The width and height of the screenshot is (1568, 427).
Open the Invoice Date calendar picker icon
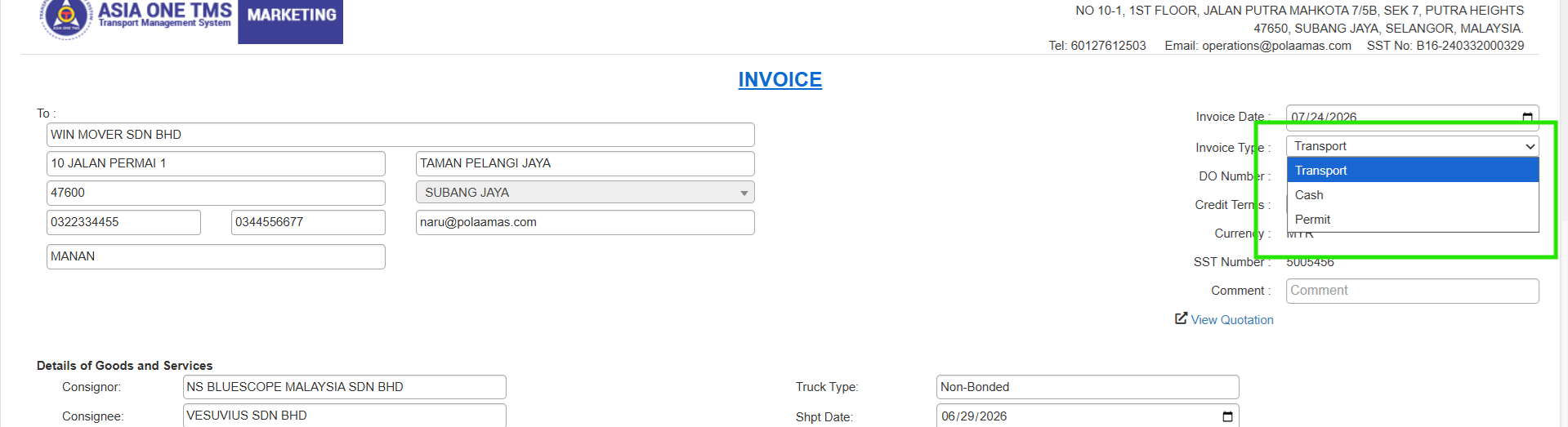[x=1527, y=118]
